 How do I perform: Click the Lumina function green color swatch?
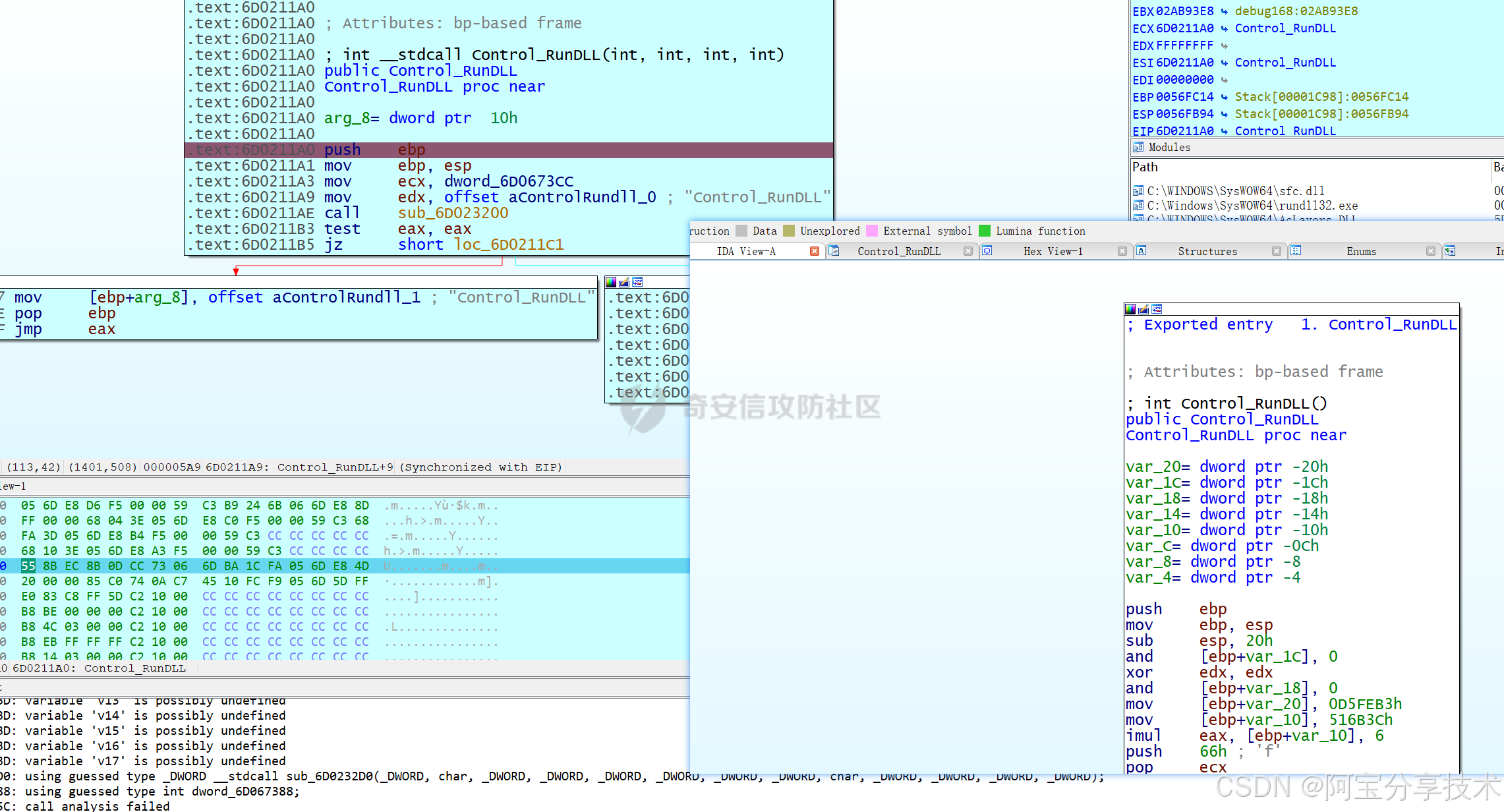click(985, 231)
